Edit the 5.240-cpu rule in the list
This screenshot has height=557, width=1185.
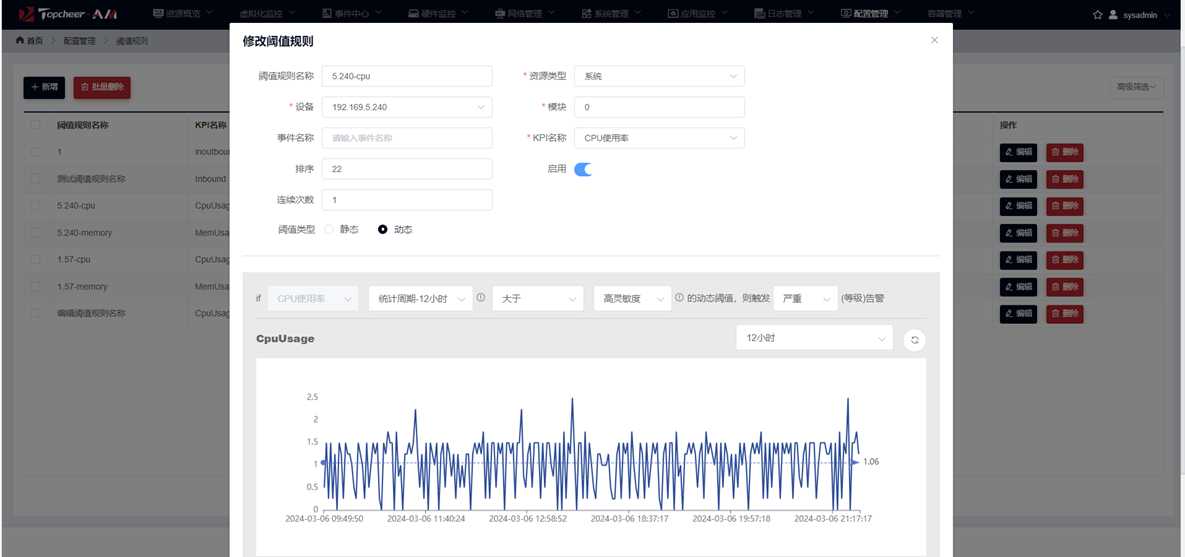point(1017,206)
